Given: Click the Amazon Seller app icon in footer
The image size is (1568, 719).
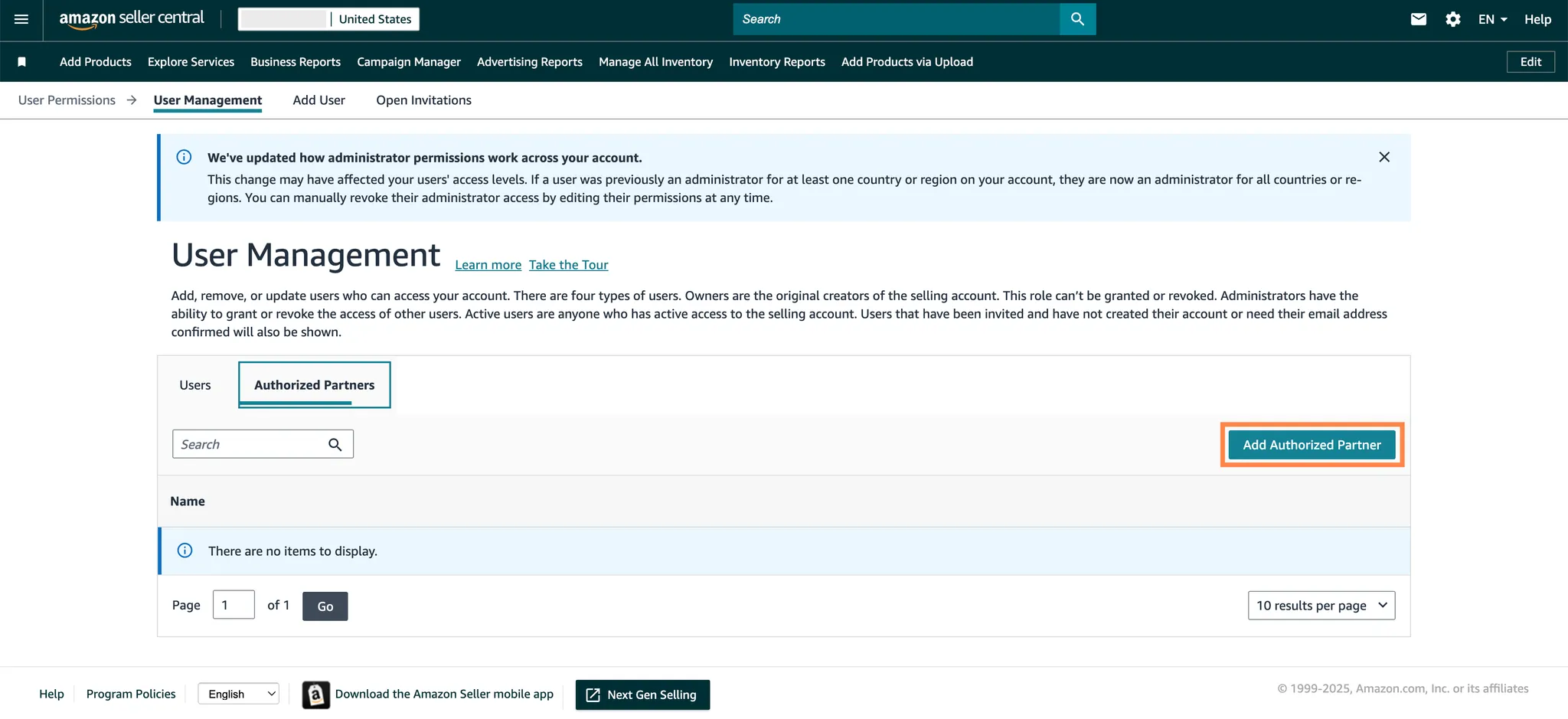Looking at the screenshot, I should [x=315, y=694].
